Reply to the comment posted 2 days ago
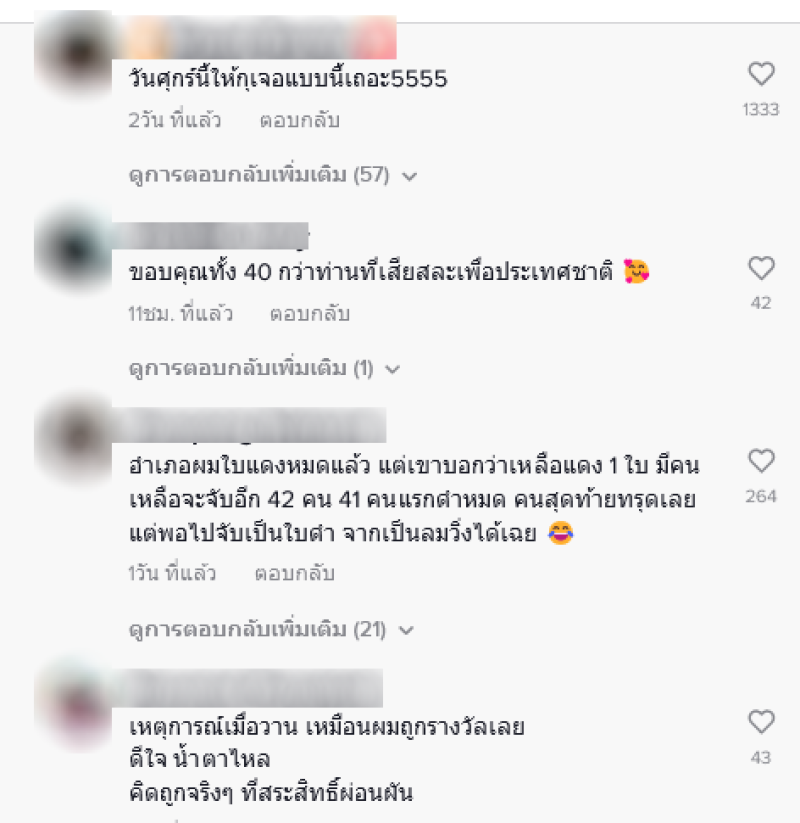The image size is (800, 823). pyautogui.click(x=299, y=121)
